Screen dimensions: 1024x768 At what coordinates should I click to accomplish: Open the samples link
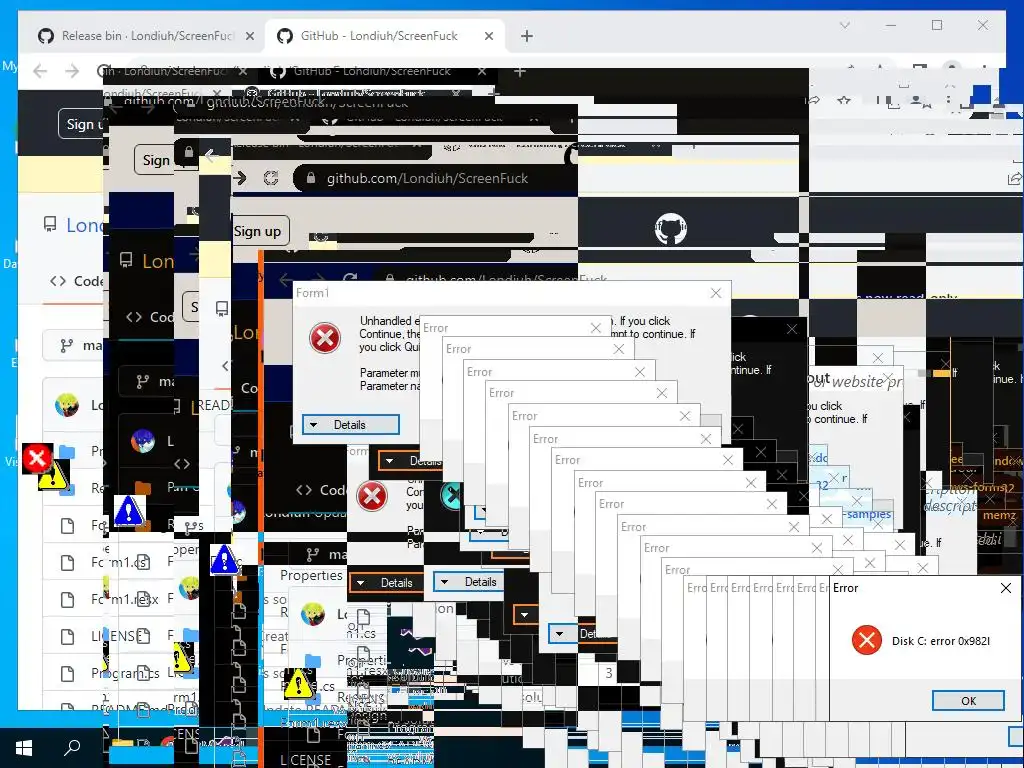[868, 514]
